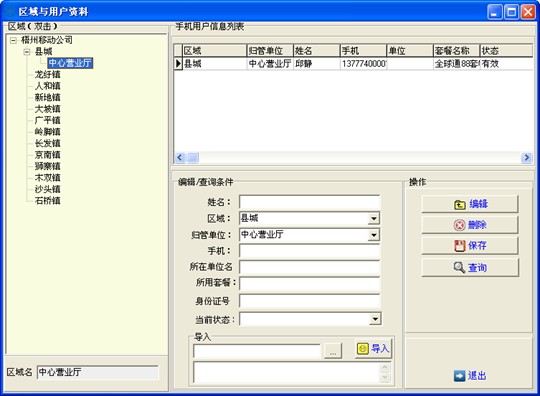This screenshot has height=396, width=540.
Task: Collapse the 梧州移动公司 root tree node
Action: coord(13,40)
